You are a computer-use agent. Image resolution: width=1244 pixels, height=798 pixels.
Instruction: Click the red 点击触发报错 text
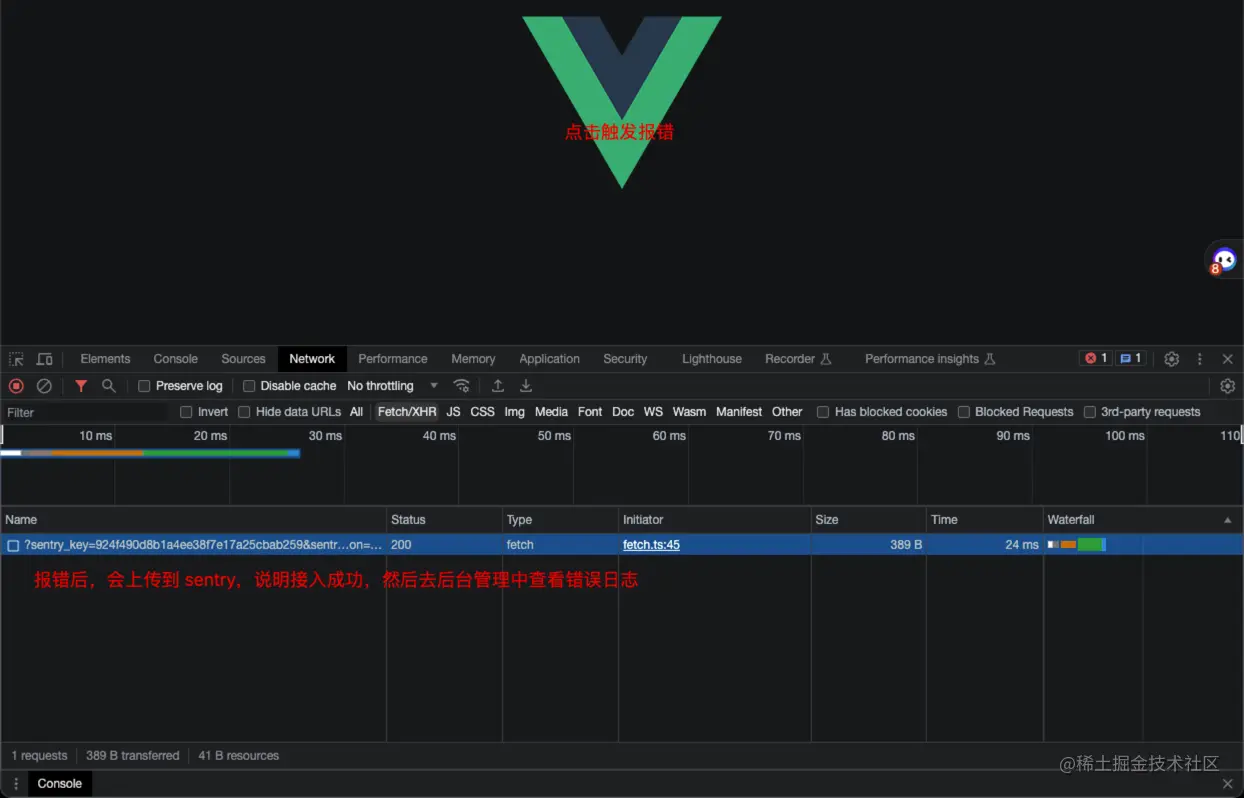point(620,131)
